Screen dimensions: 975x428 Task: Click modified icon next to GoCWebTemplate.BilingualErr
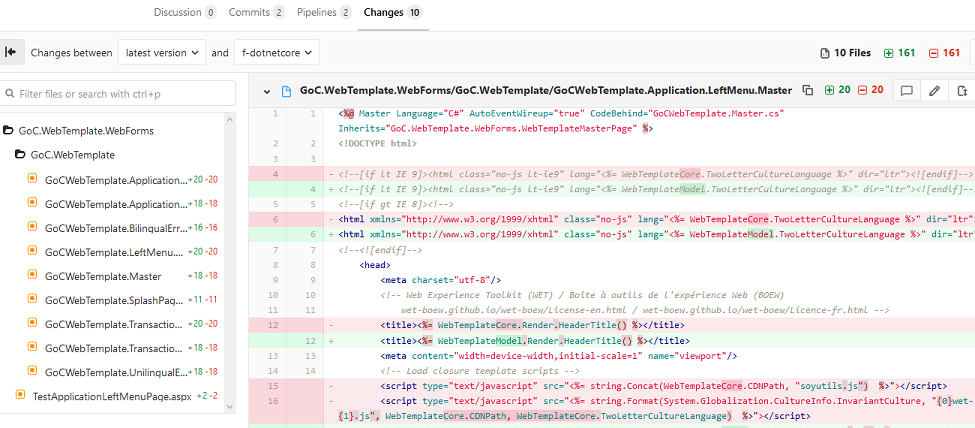tap(33, 227)
